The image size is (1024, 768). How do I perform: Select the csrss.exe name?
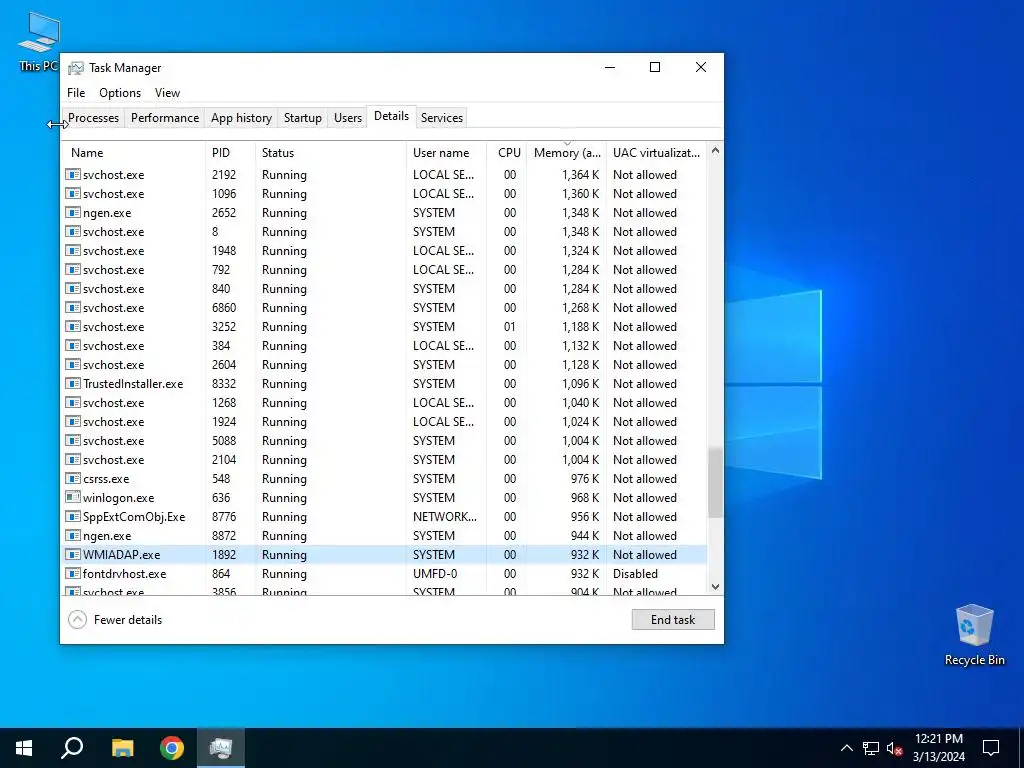pyautogui.click(x=106, y=479)
